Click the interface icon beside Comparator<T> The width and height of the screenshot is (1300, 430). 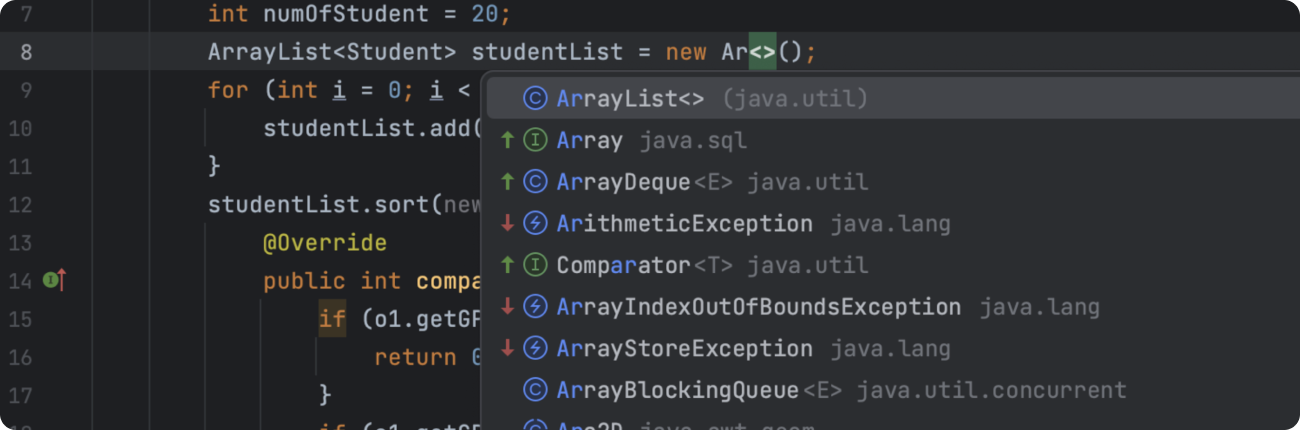point(535,265)
